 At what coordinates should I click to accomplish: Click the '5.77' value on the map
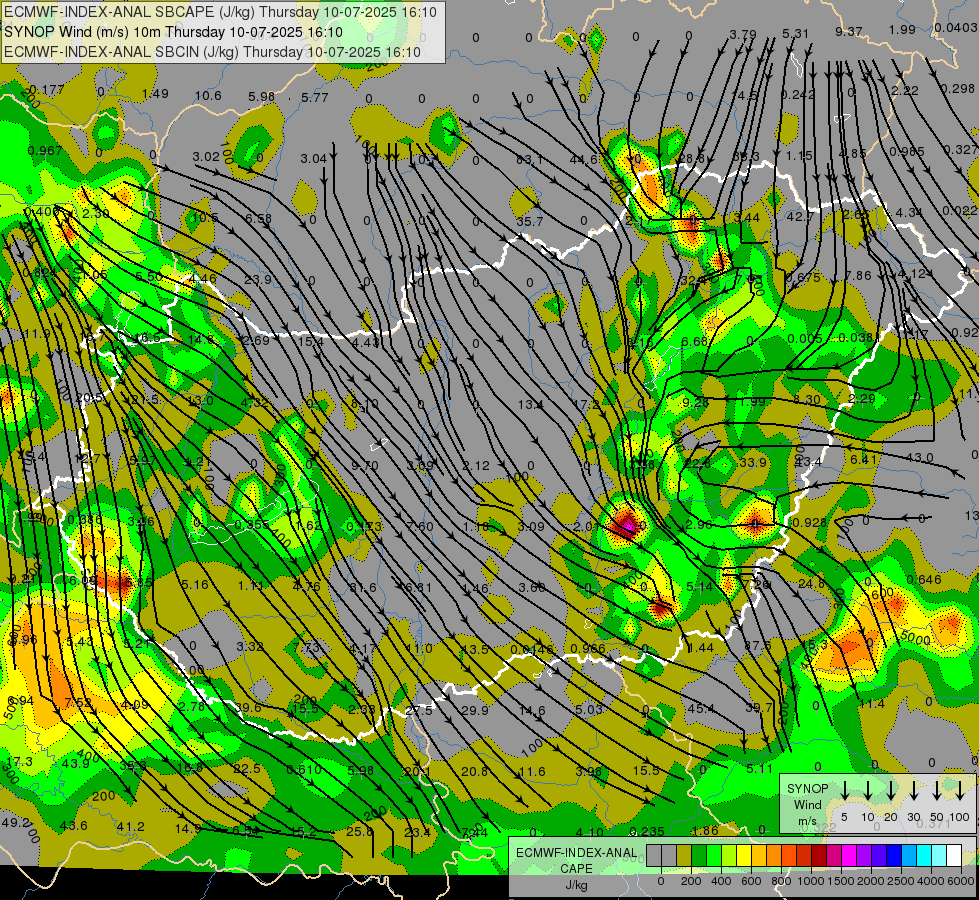point(315,97)
